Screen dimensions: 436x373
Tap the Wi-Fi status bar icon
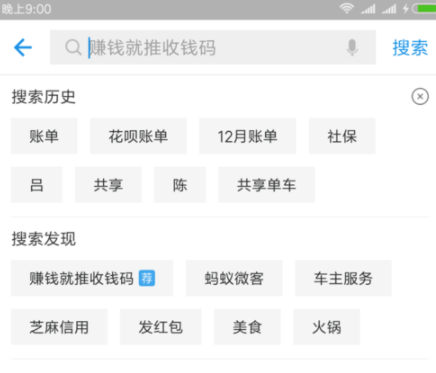pyautogui.click(x=347, y=8)
